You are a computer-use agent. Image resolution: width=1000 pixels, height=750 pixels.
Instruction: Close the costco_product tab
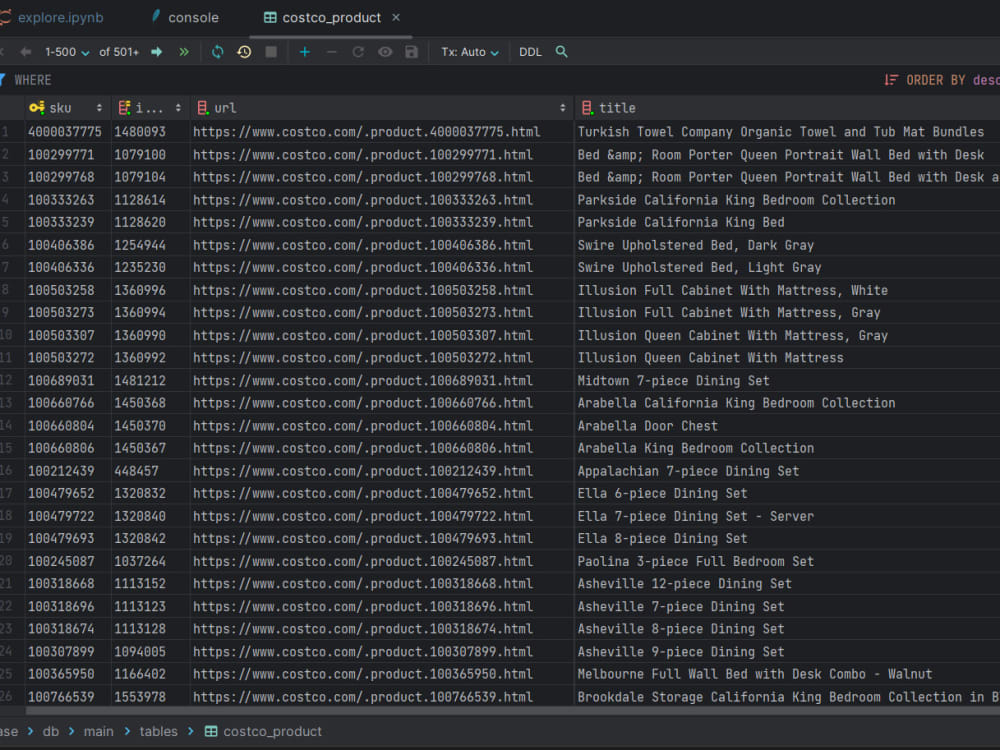click(x=396, y=17)
